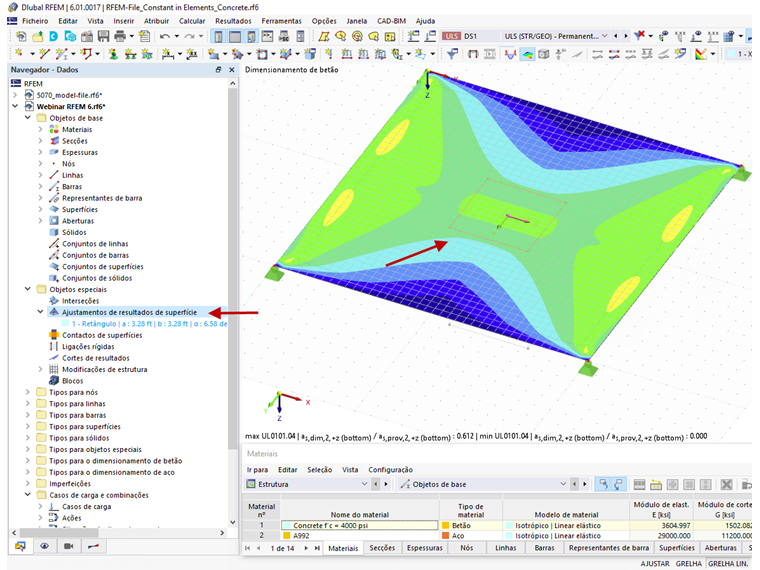Click the next table page arrow
Viewport: 760px width, 570px height.
coord(306,548)
